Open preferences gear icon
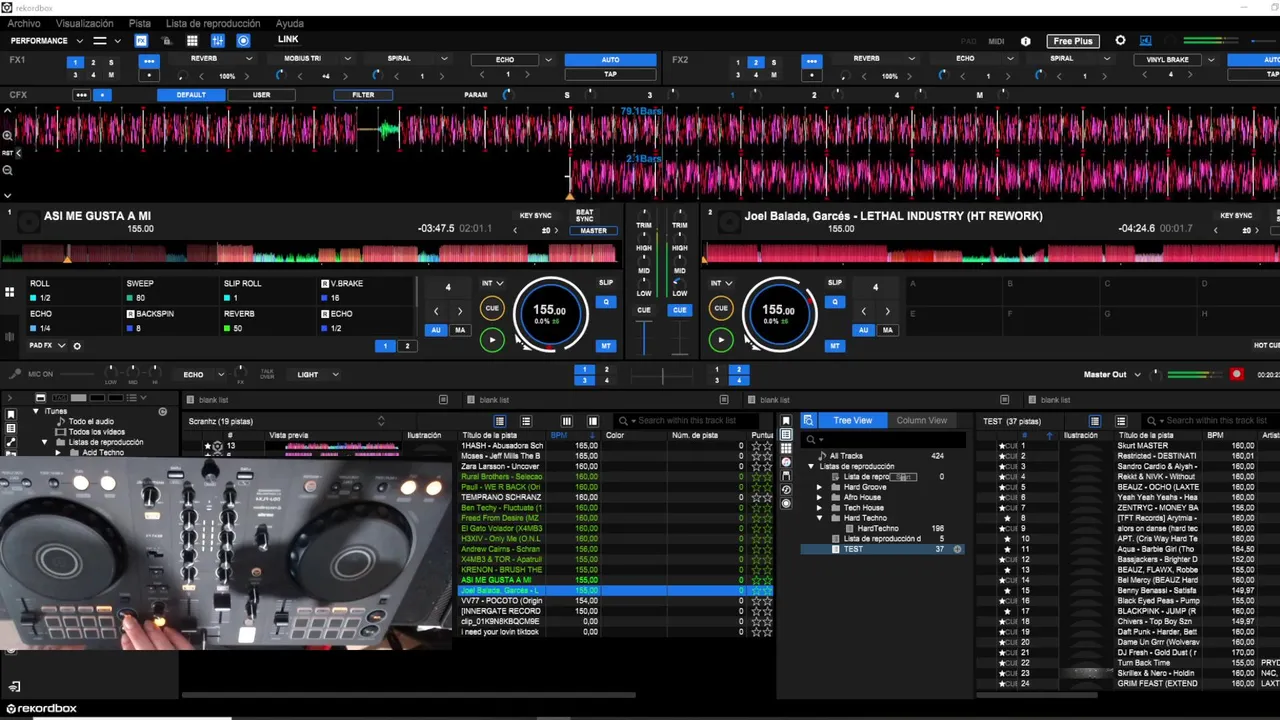This screenshot has height=720, width=1280. (1120, 41)
